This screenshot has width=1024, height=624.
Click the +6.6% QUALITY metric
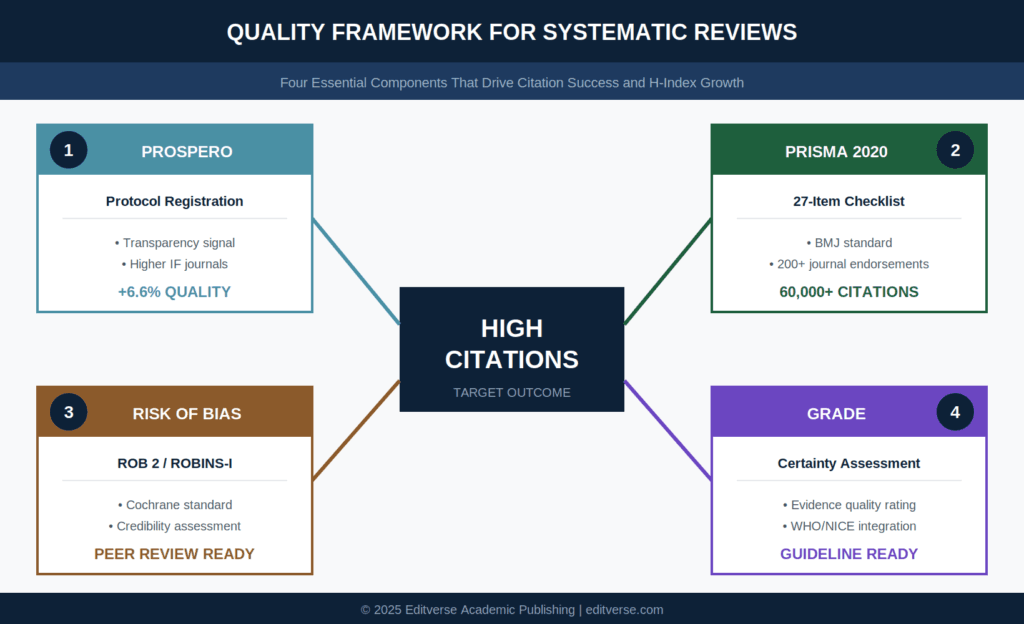point(173,291)
